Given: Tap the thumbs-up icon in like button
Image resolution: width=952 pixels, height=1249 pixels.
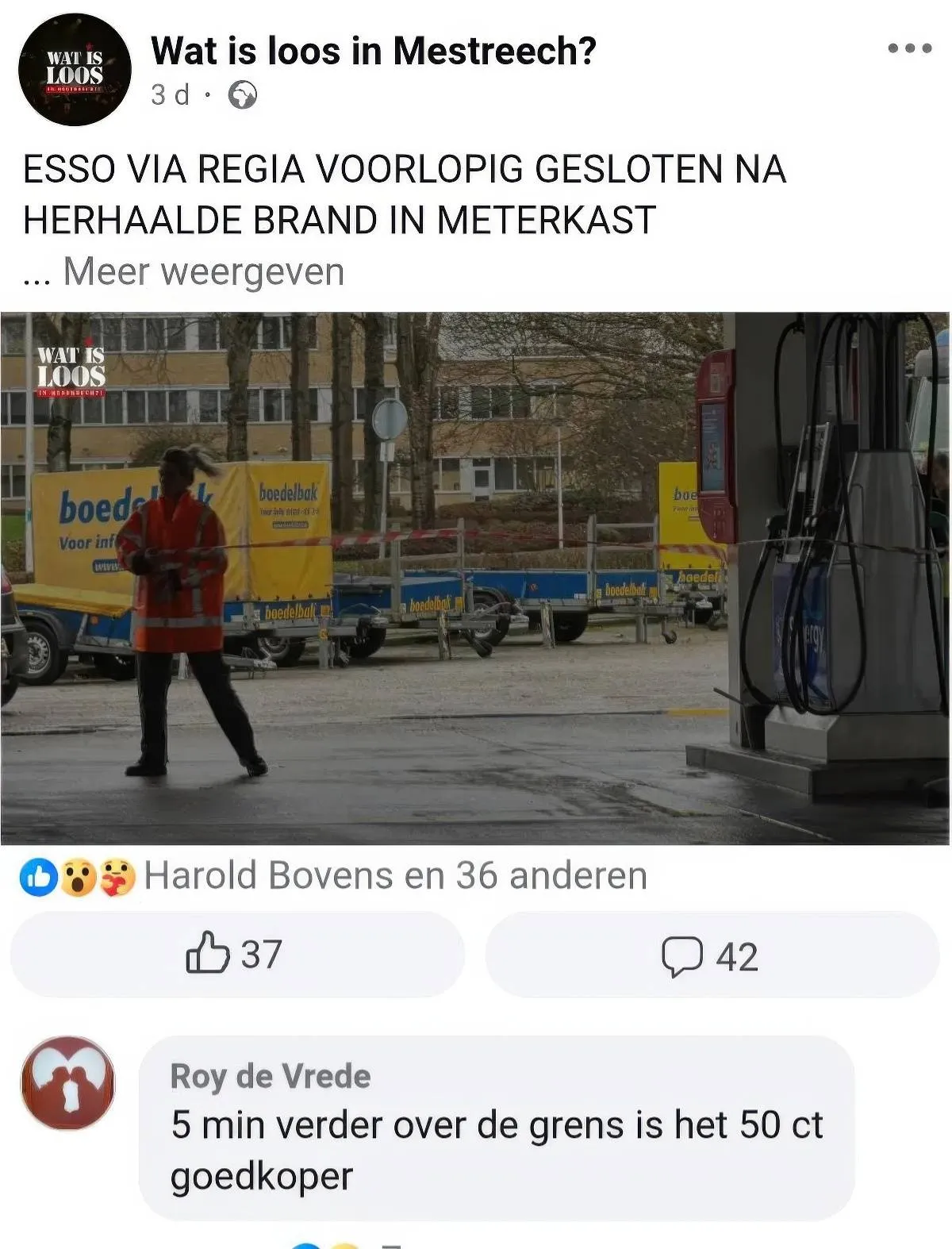Looking at the screenshot, I should 208,953.
